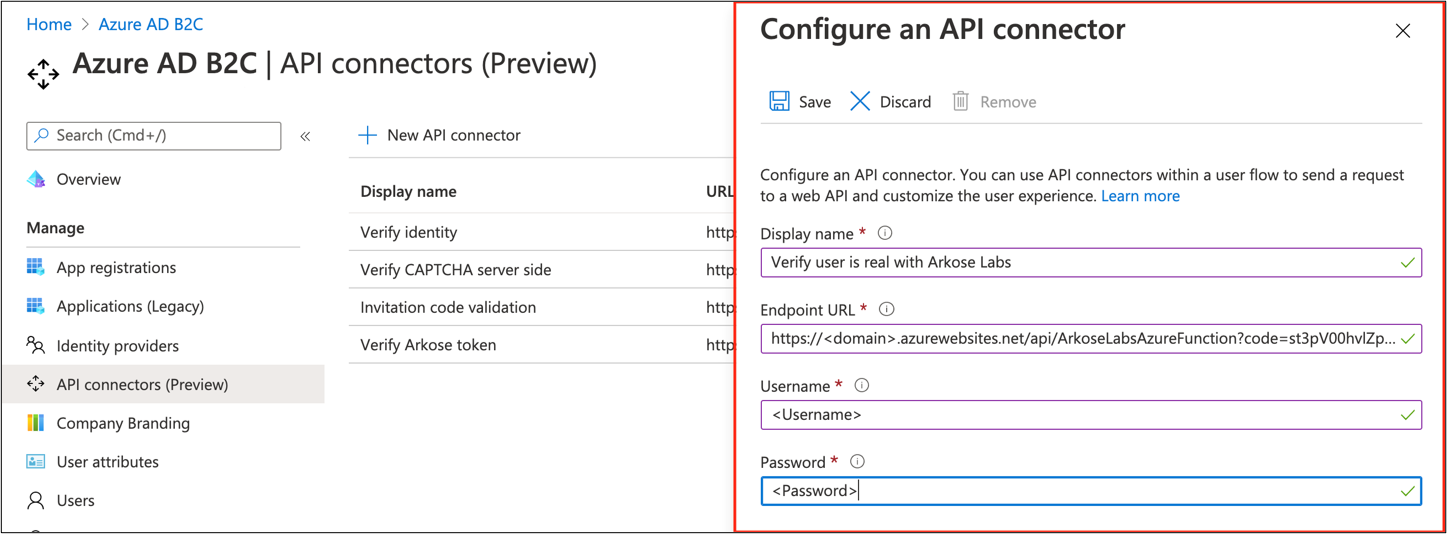Viewport: 1447px width, 534px height.
Task: Click the Save button label
Action: click(815, 102)
